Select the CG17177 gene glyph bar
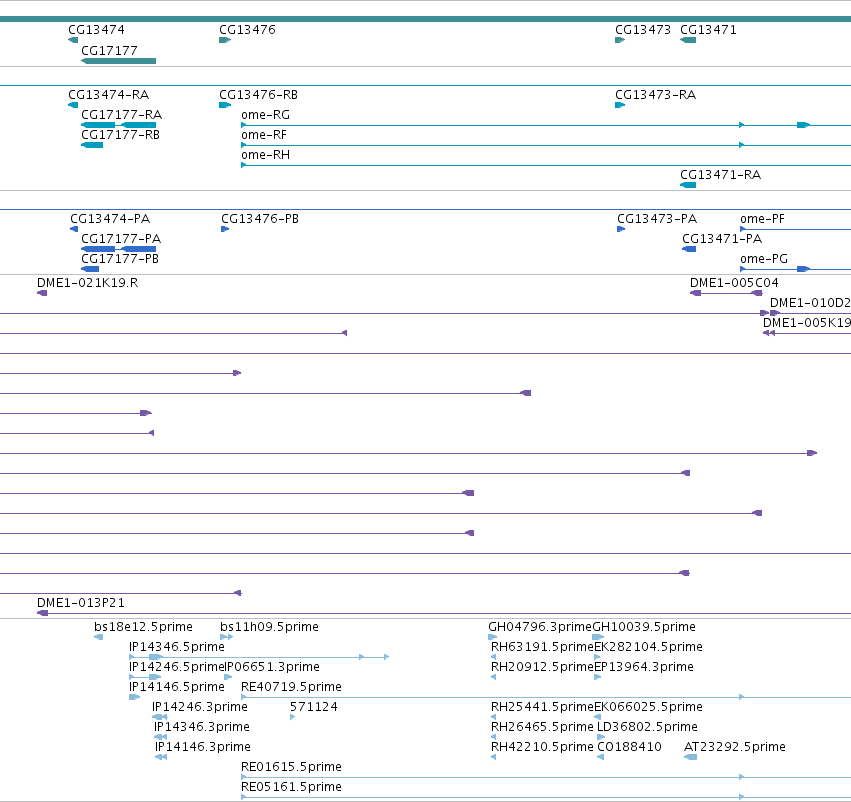Image resolution: width=851 pixels, height=802 pixels. (x=118, y=61)
